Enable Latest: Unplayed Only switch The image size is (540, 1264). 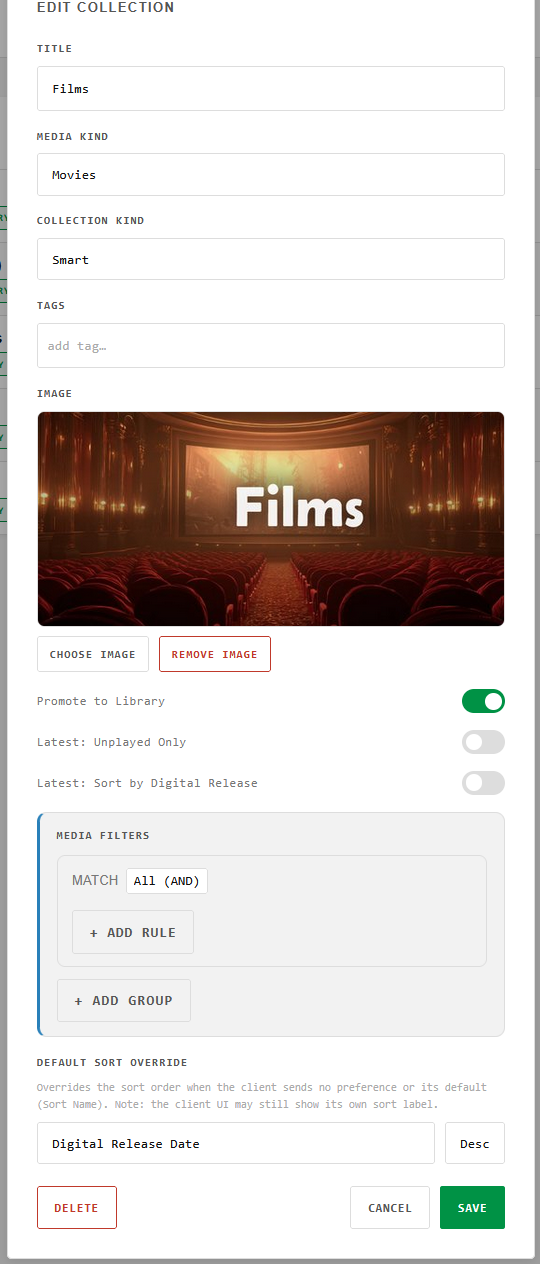click(x=483, y=742)
